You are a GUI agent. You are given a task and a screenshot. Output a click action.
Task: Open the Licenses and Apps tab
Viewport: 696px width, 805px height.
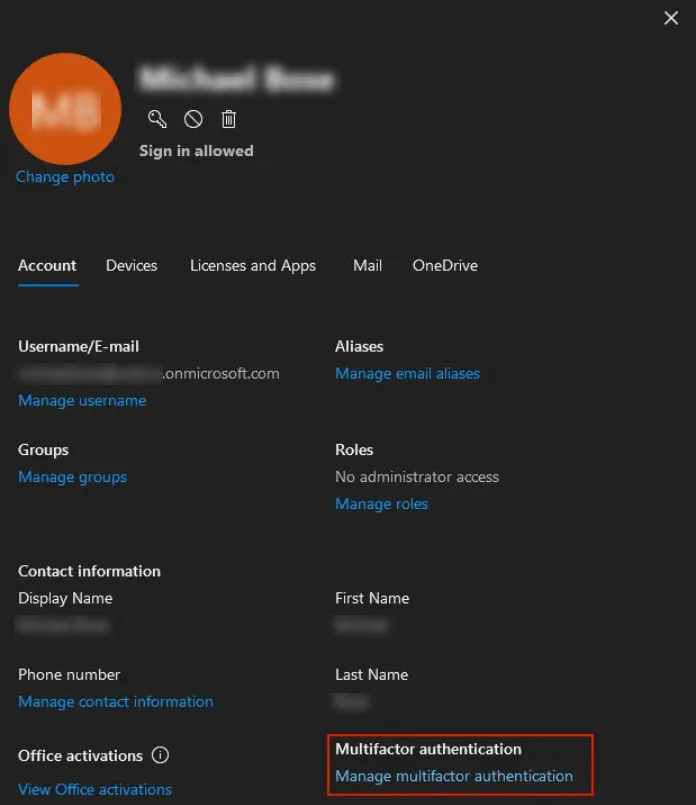(253, 266)
